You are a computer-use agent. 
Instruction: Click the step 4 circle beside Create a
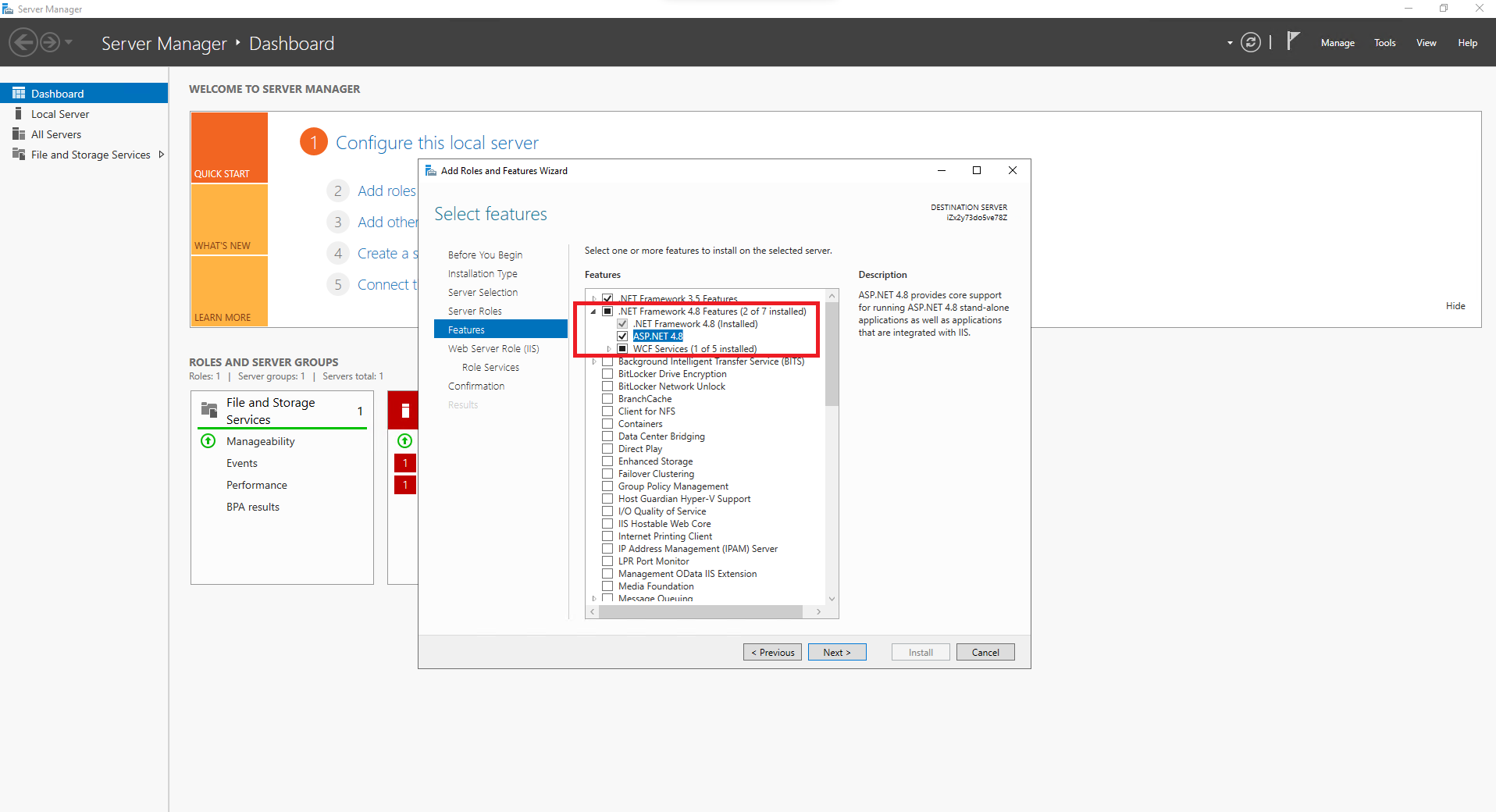point(337,254)
